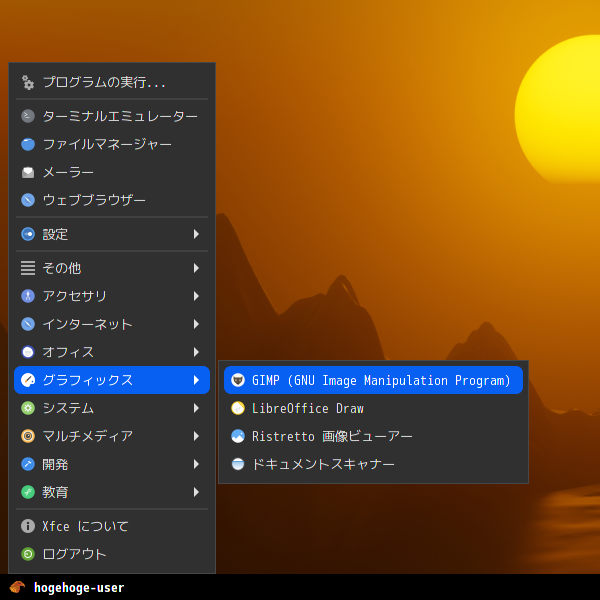Viewport: 600px width, 600px height.
Task: Click the インターネット label
Action: 87,324
